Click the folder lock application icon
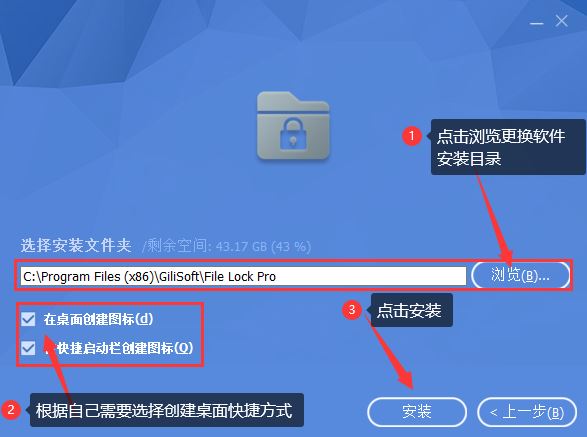 click(293, 125)
